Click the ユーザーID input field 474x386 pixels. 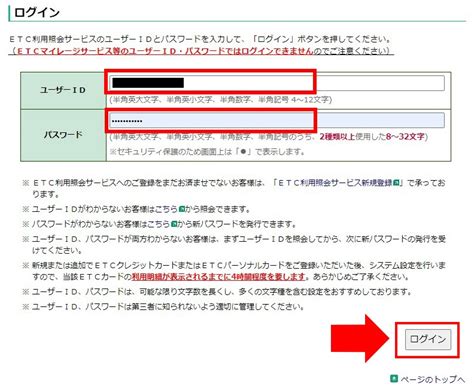click(x=277, y=83)
